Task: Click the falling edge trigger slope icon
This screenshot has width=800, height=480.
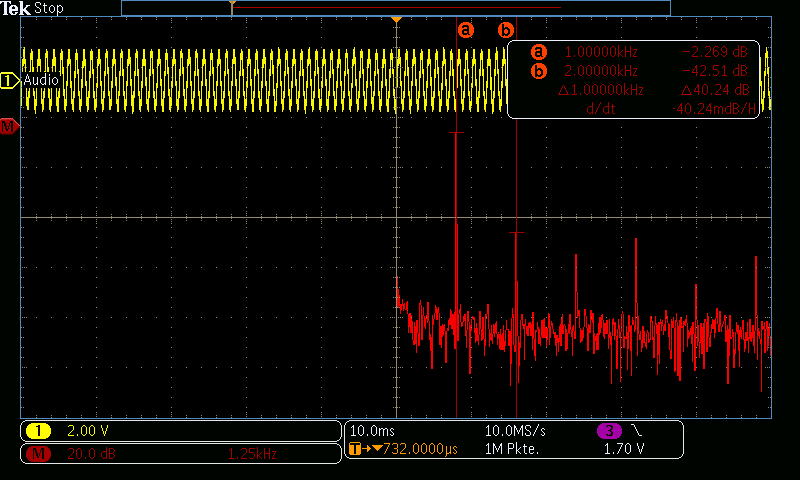Action: pyautogui.click(x=637, y=431)
